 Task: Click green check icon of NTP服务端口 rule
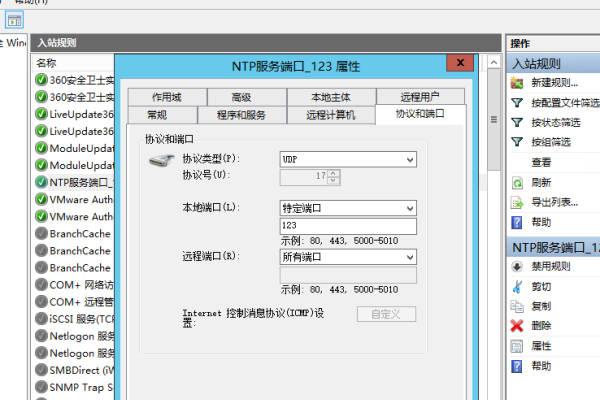coord(41,182)
